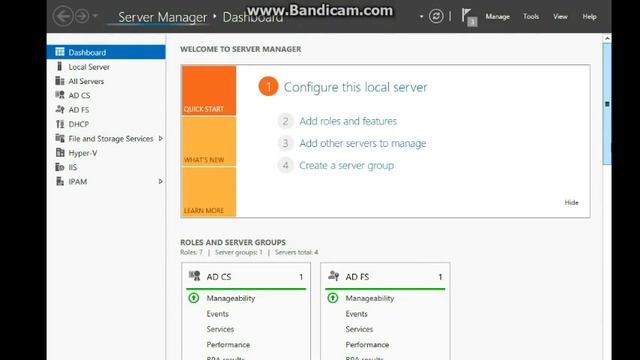The image size is (640, 360).
Task: Select IIS label in the navigation pane
Action: coord(73,167)
